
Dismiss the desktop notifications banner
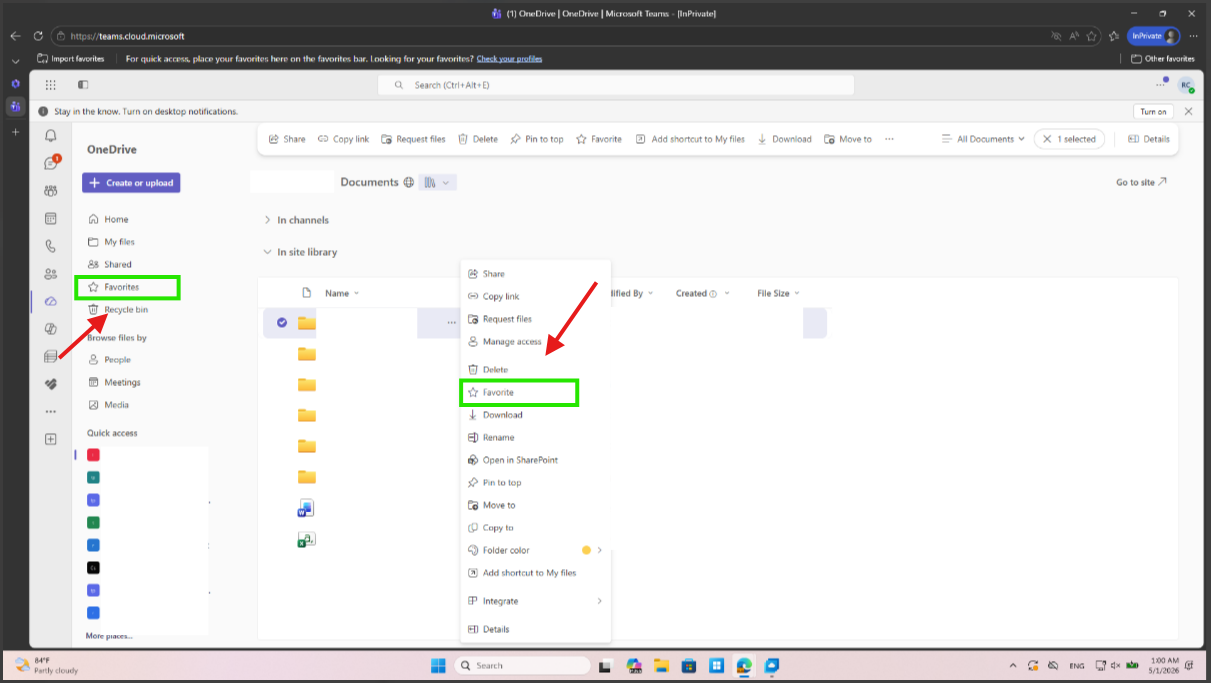1188,112
